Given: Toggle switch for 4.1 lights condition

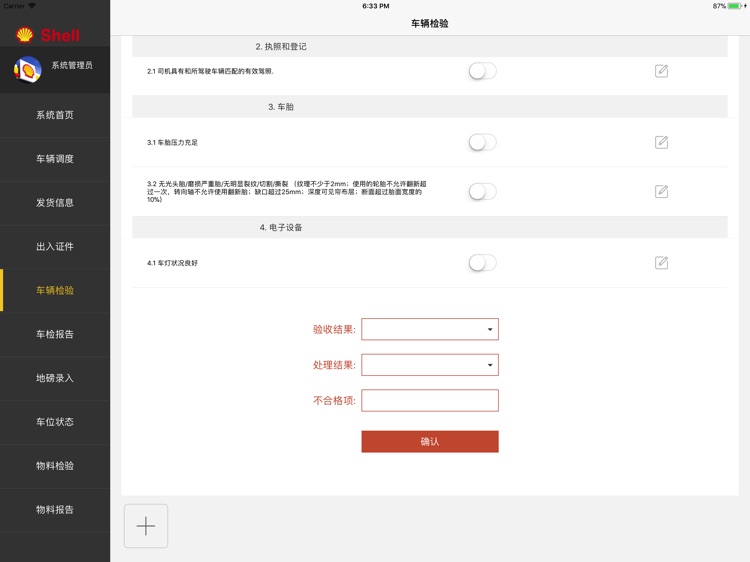Looking at the screenshot, I should click(x=483, y=263).
